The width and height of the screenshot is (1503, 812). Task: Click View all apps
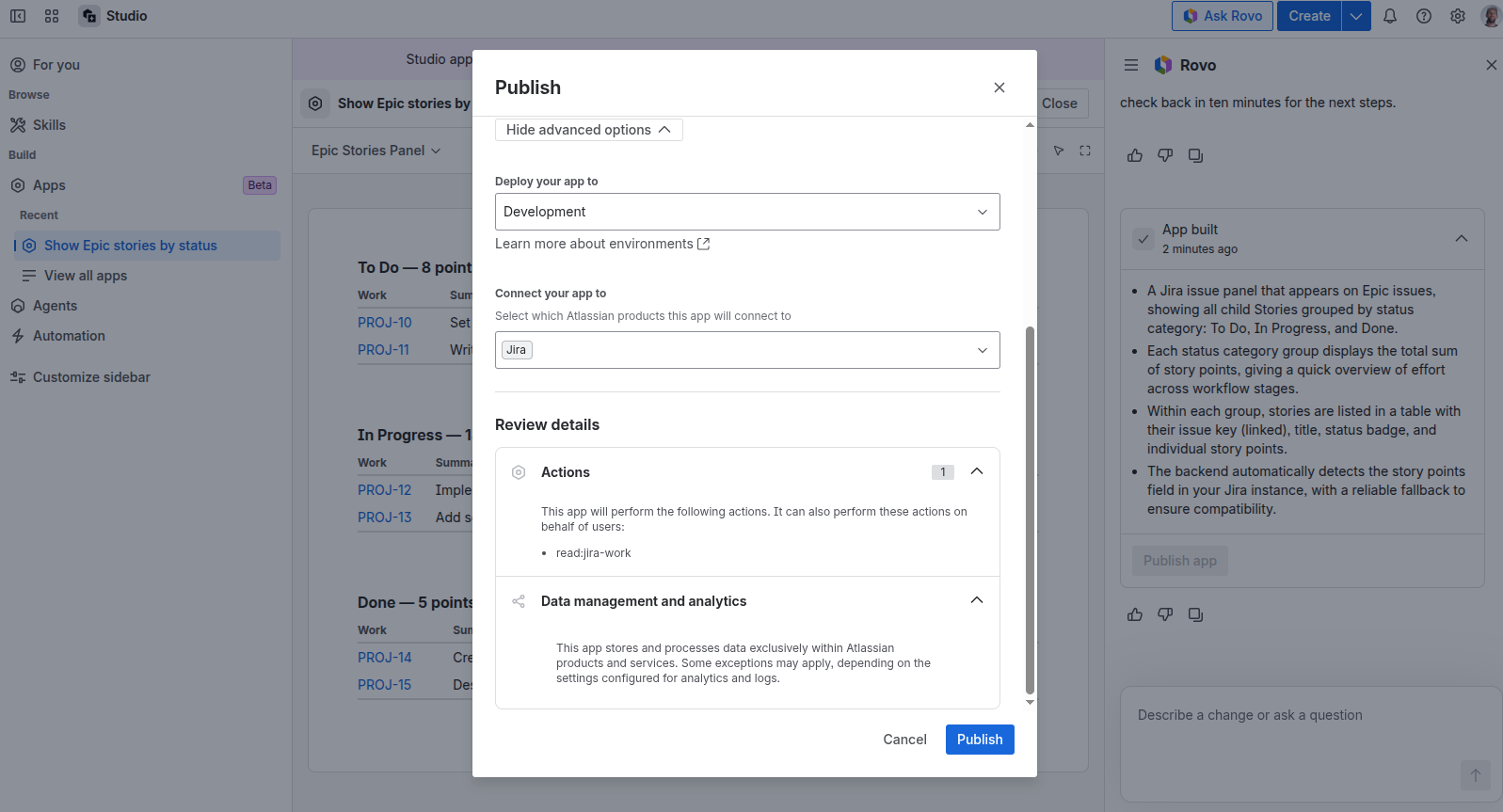point(146,276)
